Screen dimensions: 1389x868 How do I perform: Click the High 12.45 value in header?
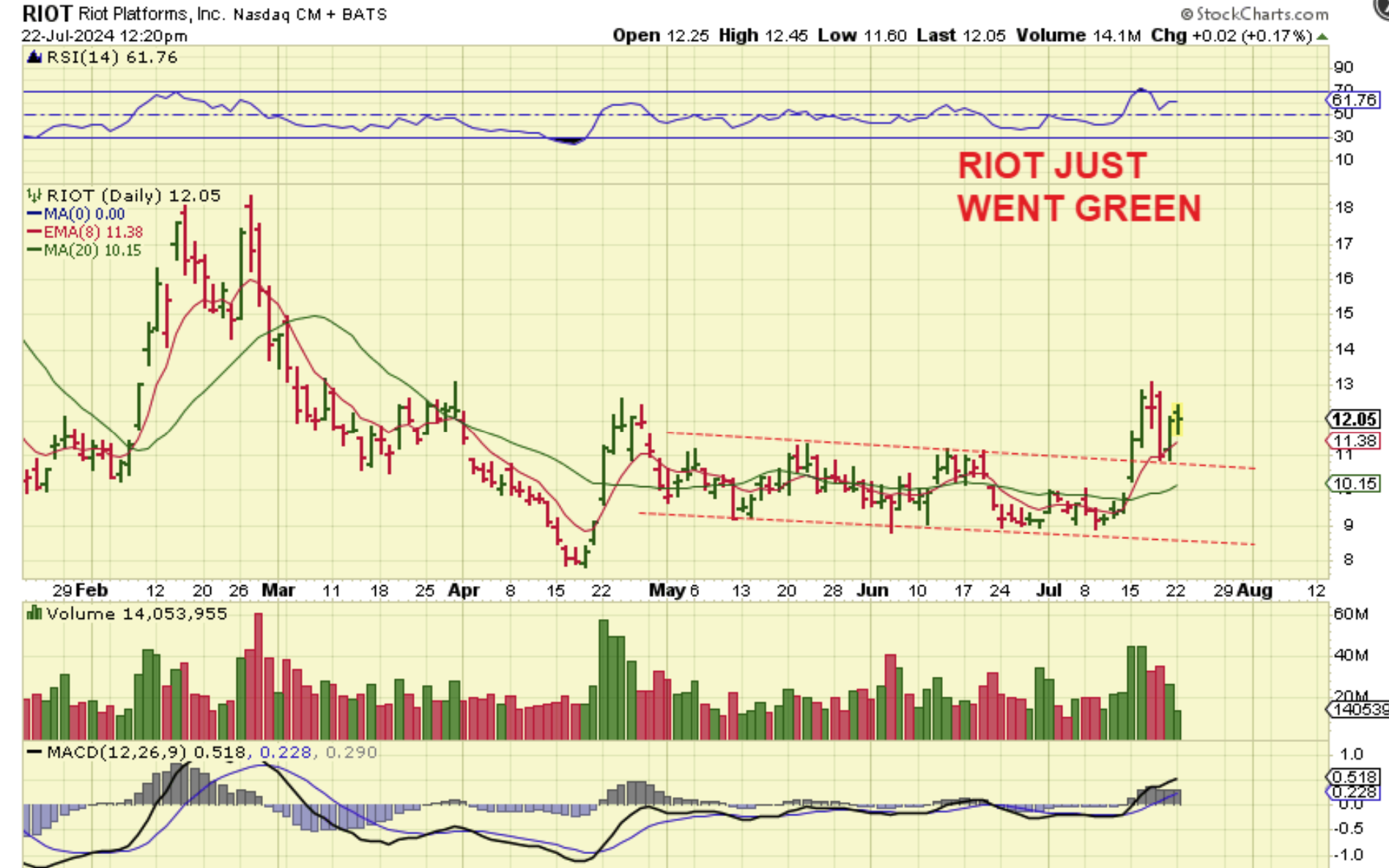[763, 35]
